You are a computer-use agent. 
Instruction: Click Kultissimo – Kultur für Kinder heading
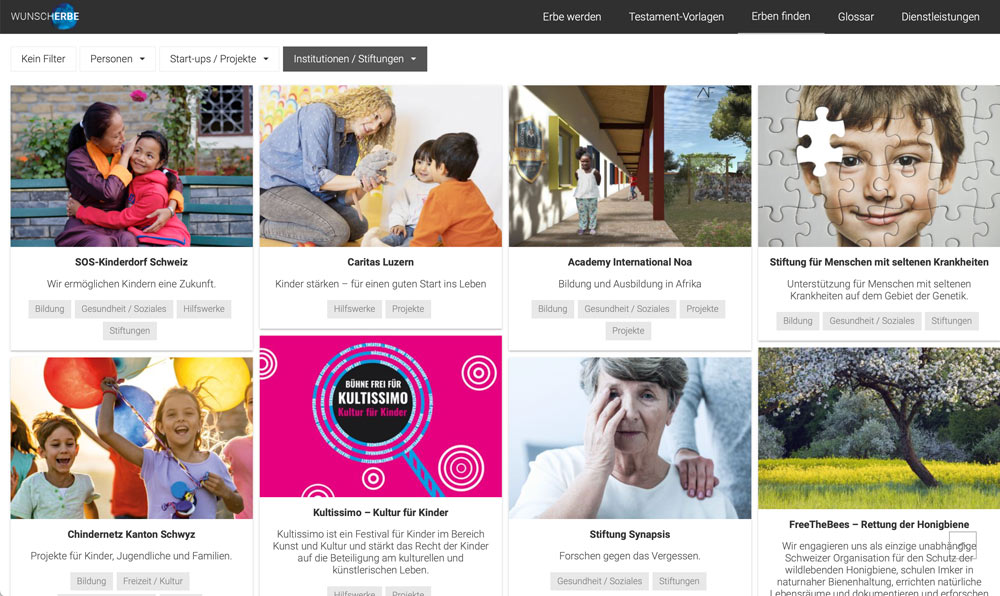coord(381,512)
